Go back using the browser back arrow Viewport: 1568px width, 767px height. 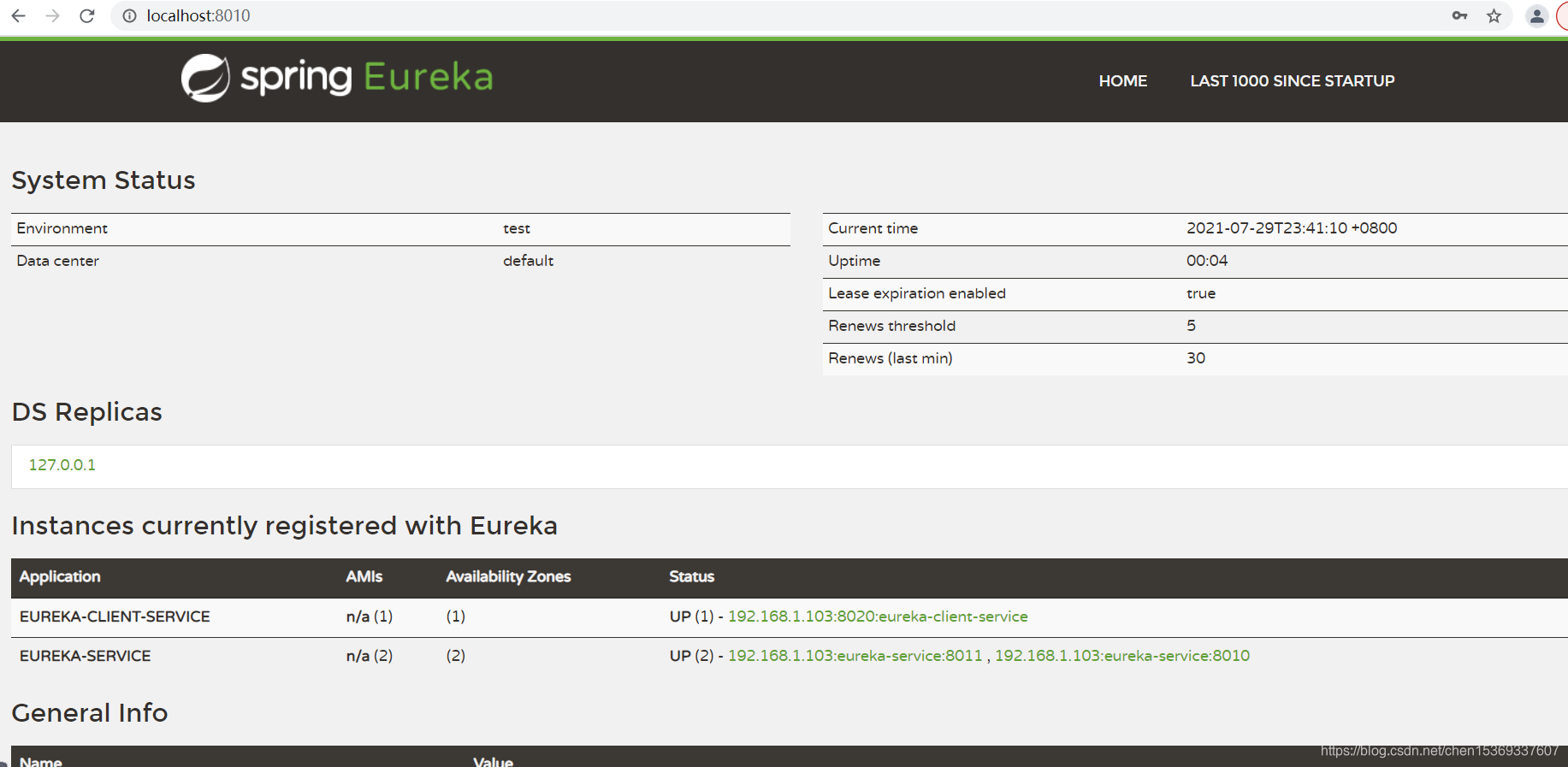(18, 15)
